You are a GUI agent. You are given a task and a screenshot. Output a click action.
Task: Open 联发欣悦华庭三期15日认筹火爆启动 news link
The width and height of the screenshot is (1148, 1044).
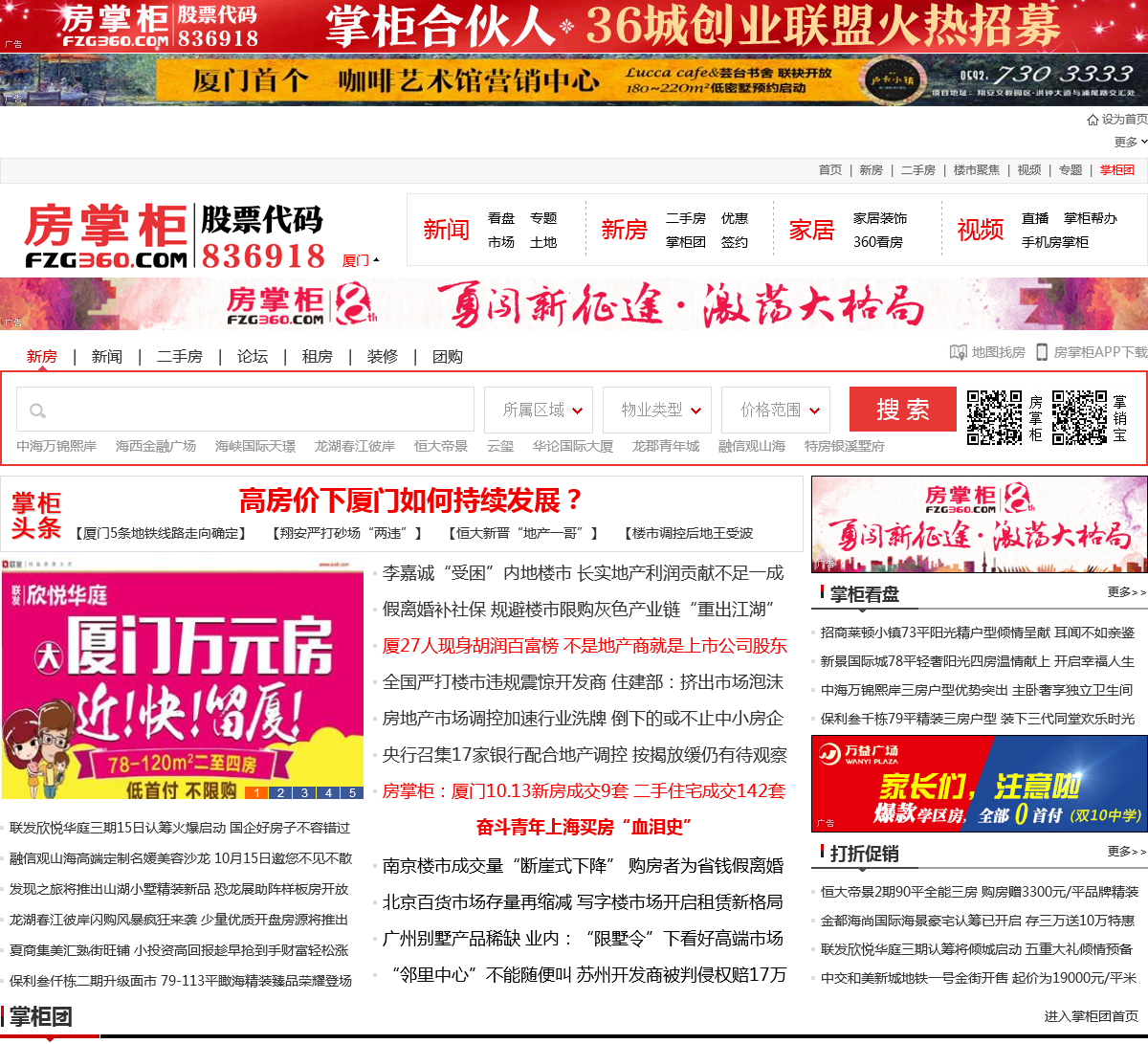180,828
